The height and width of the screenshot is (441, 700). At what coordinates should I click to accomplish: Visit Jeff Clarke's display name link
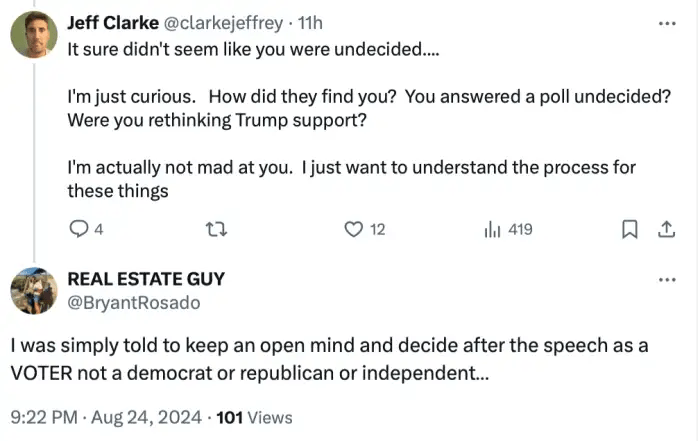pyautogui.click(x=111, y=23)
